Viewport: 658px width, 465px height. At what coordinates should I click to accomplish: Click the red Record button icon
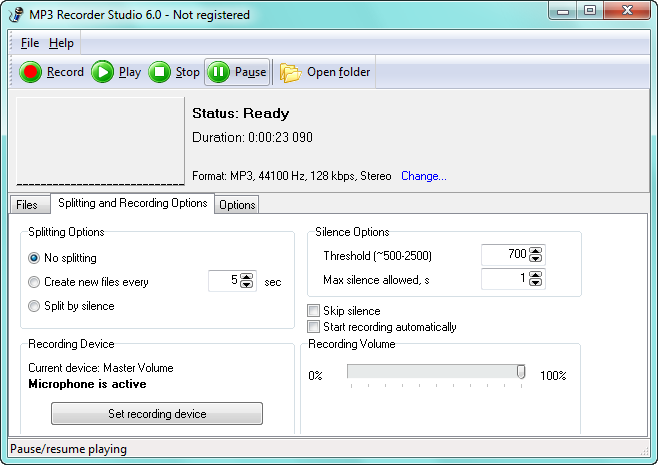[x=31, y=72]
